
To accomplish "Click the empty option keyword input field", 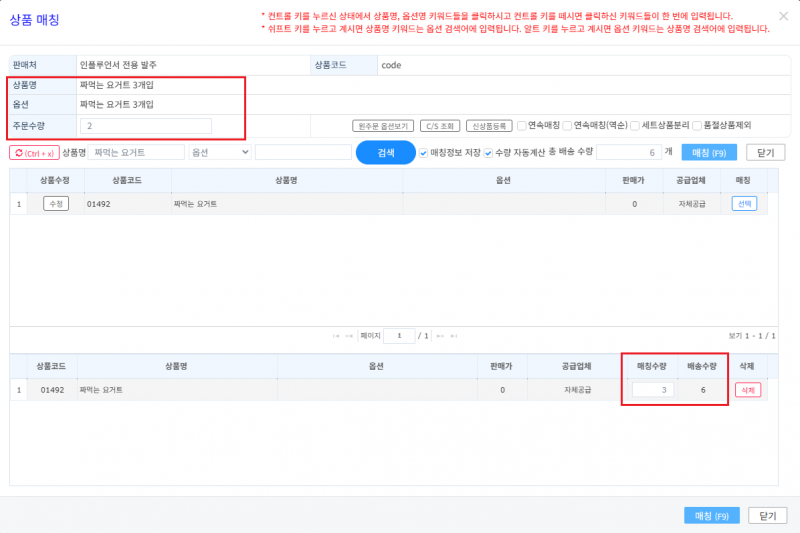I will click(303, 153).
